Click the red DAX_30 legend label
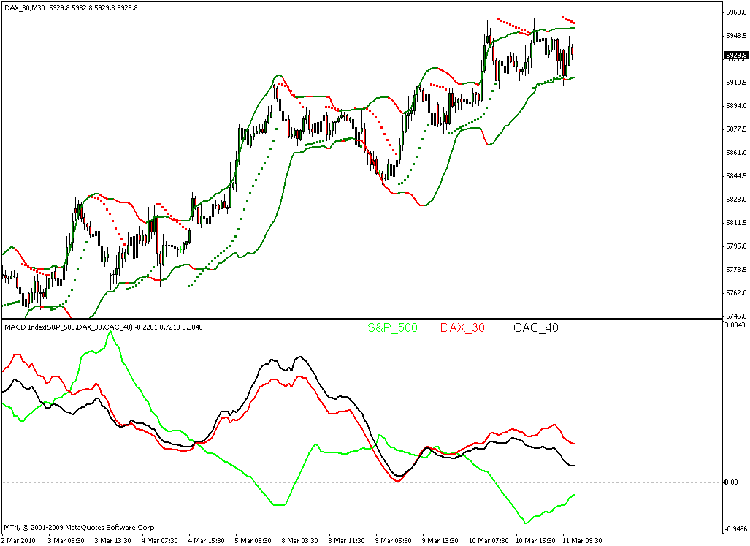750x546 pixels. (x=462, y=328)
